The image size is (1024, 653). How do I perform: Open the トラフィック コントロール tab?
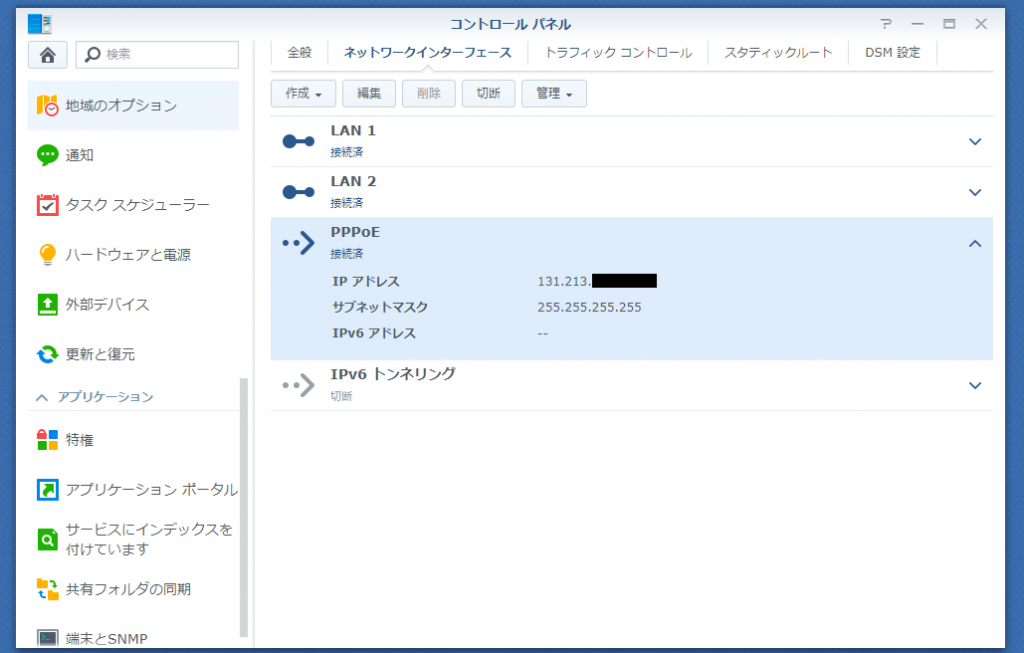pyautogui.click(x=618, y=52)
